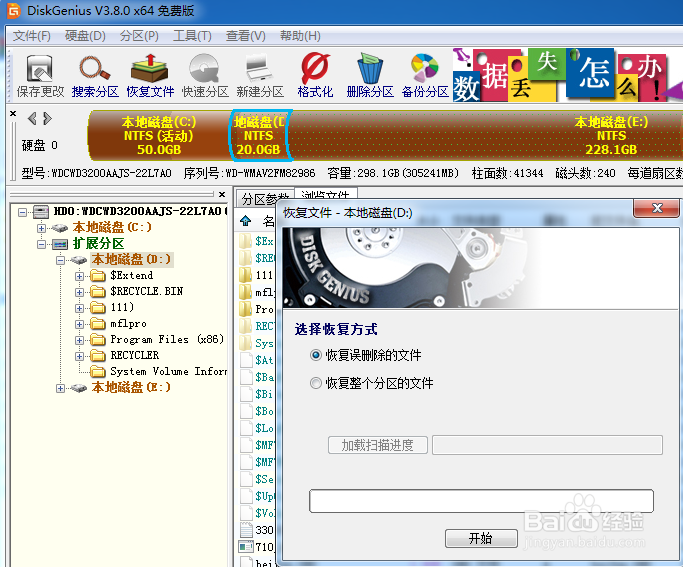Image resolution: width=683 pixels, height=567 pixels.
Task: Switch to the 分区参数 tab
Action: coord(265,199)
